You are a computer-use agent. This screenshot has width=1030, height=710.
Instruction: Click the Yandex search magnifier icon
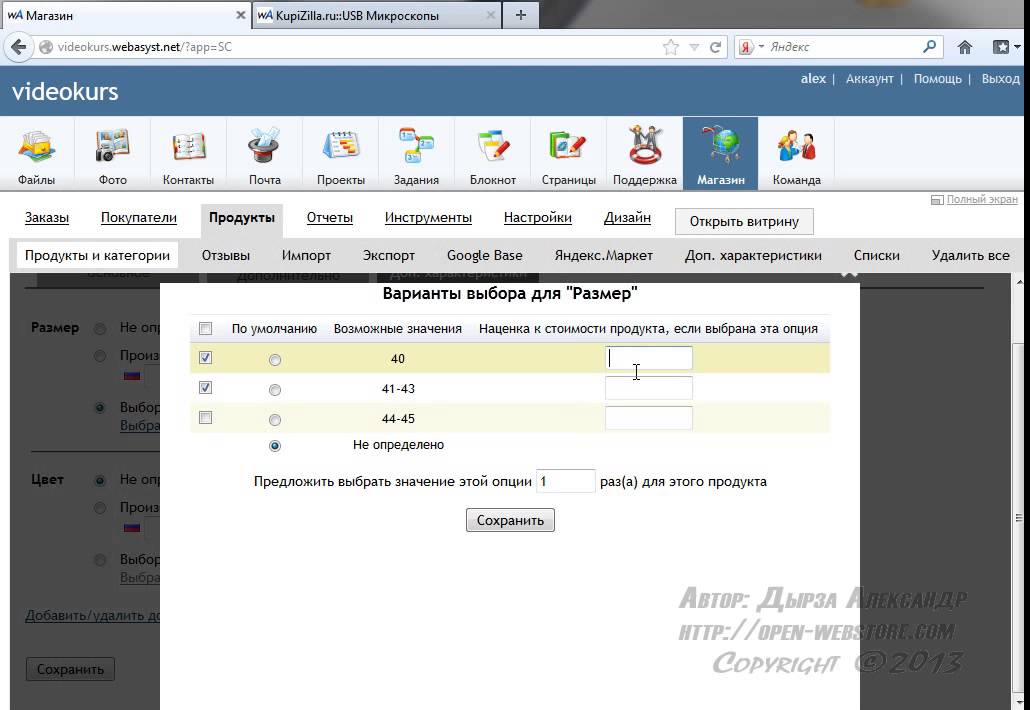[929, 47]
